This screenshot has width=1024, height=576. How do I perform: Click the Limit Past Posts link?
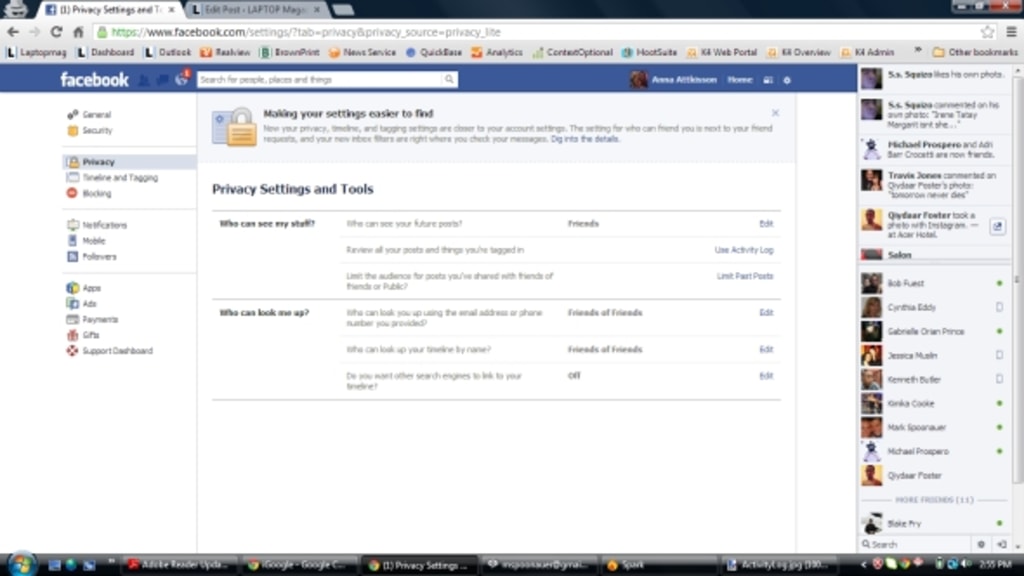click(745, 276)
